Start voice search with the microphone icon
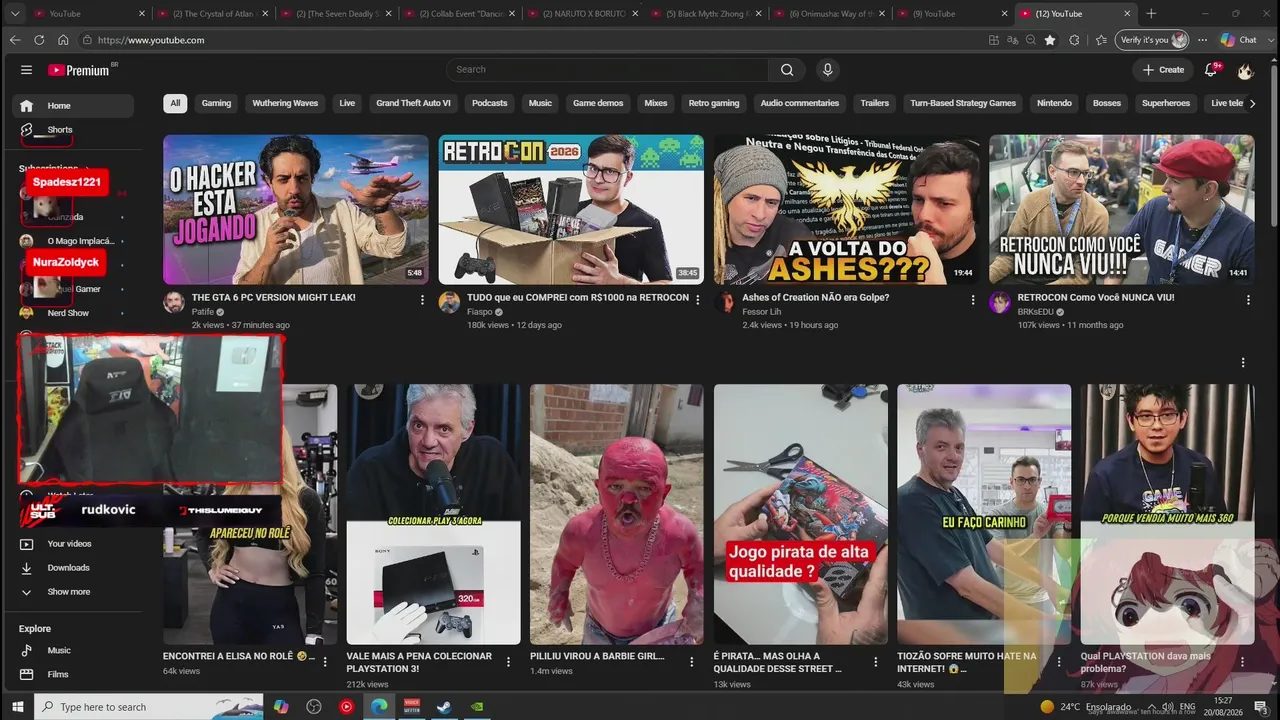 [827, 70]
